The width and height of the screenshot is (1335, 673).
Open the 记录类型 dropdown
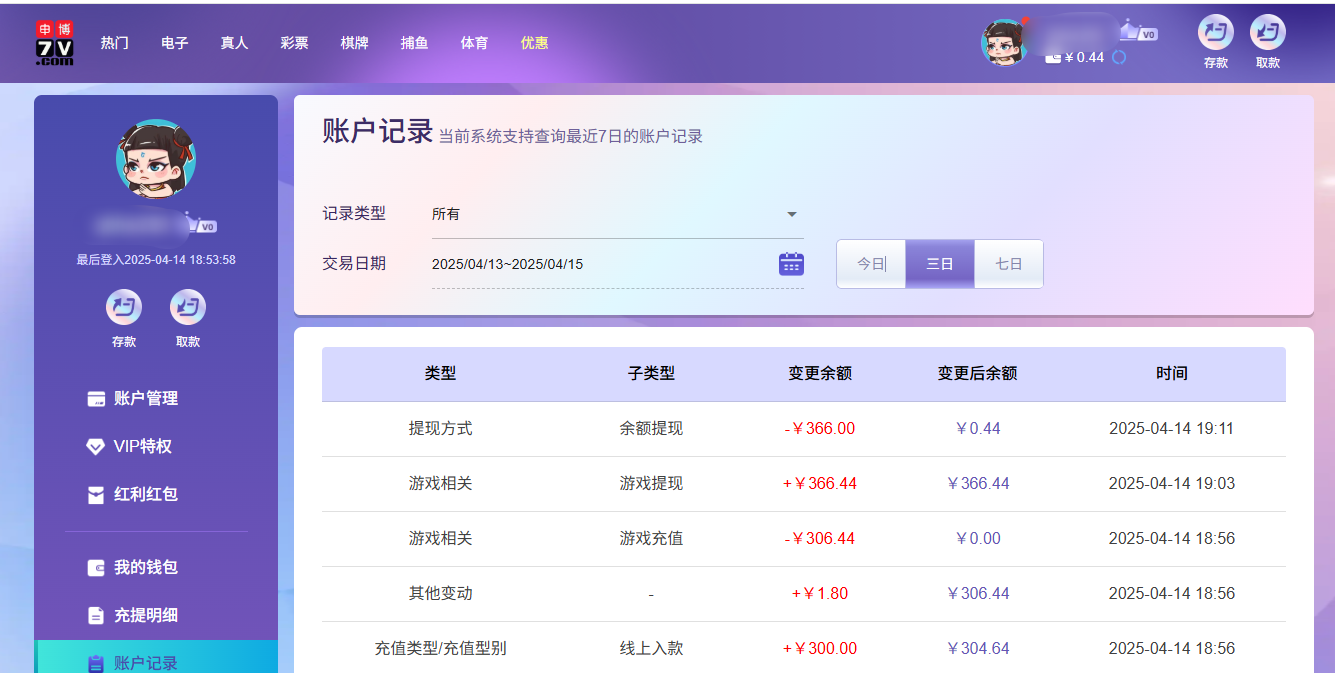pyautogui.click(x=791, y=213)
